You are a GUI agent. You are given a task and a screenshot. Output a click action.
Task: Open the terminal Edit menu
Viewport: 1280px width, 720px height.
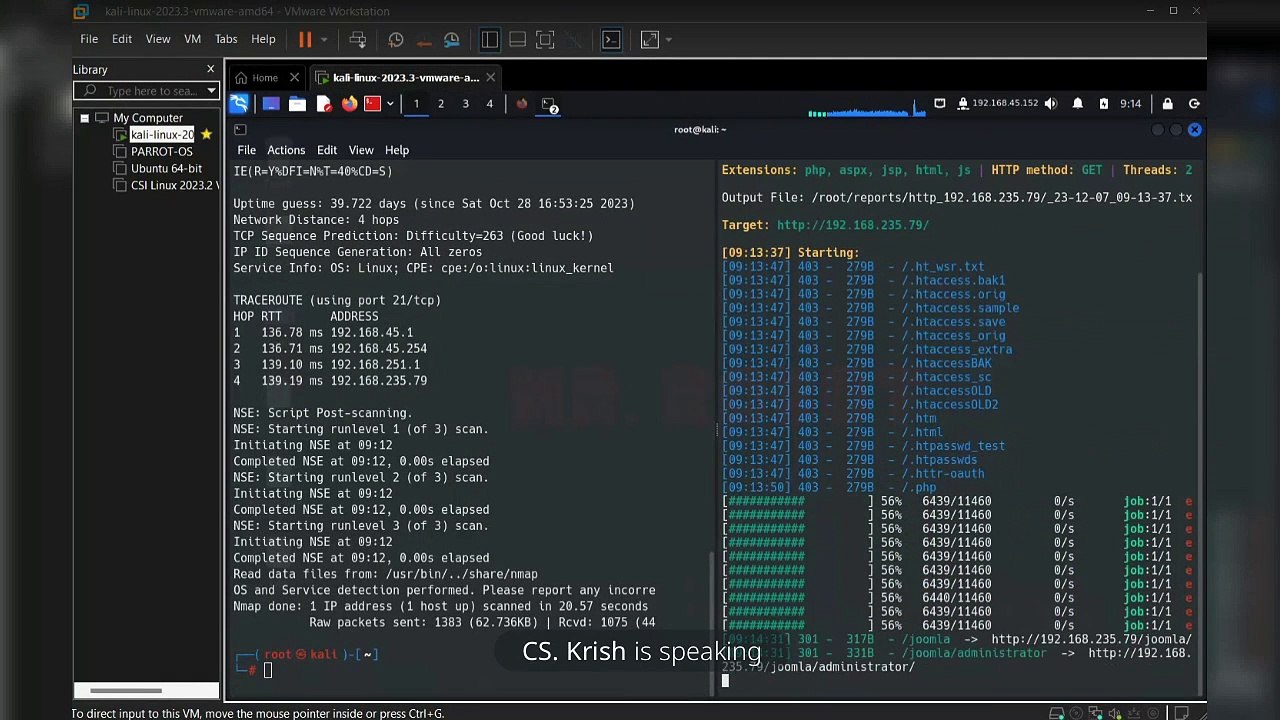click(327, 150)
